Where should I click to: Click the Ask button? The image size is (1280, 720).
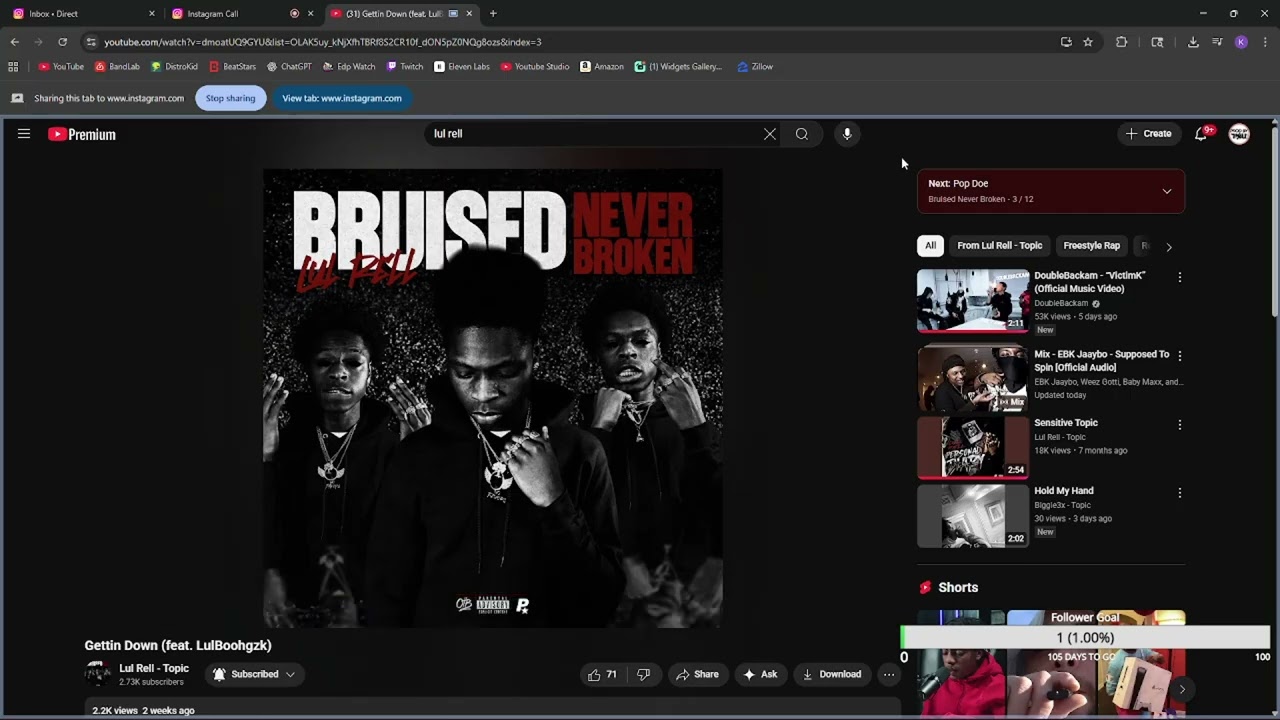click(760, 674)
